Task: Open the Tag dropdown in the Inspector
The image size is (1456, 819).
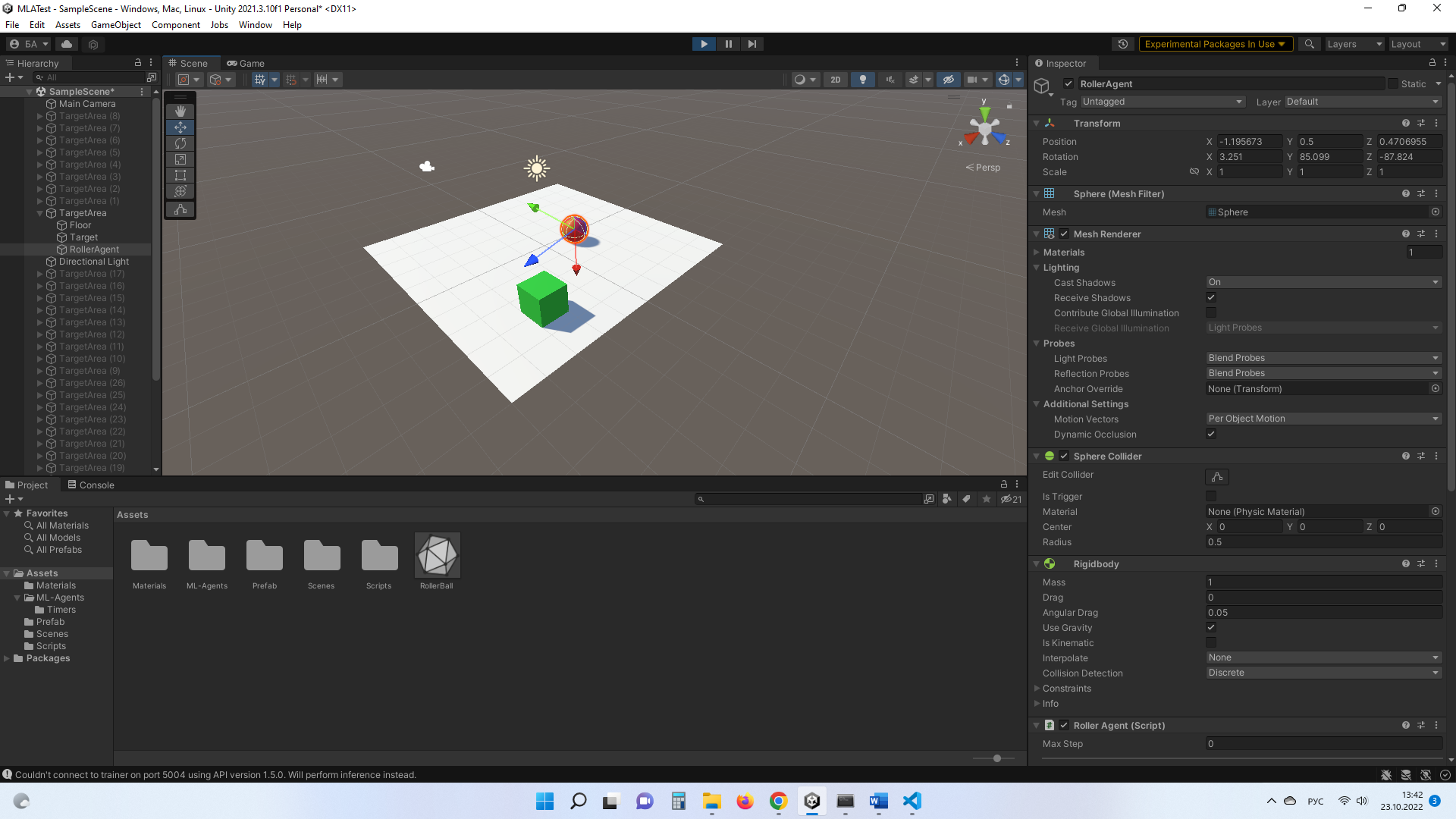Action: [x=1163, y=102]
